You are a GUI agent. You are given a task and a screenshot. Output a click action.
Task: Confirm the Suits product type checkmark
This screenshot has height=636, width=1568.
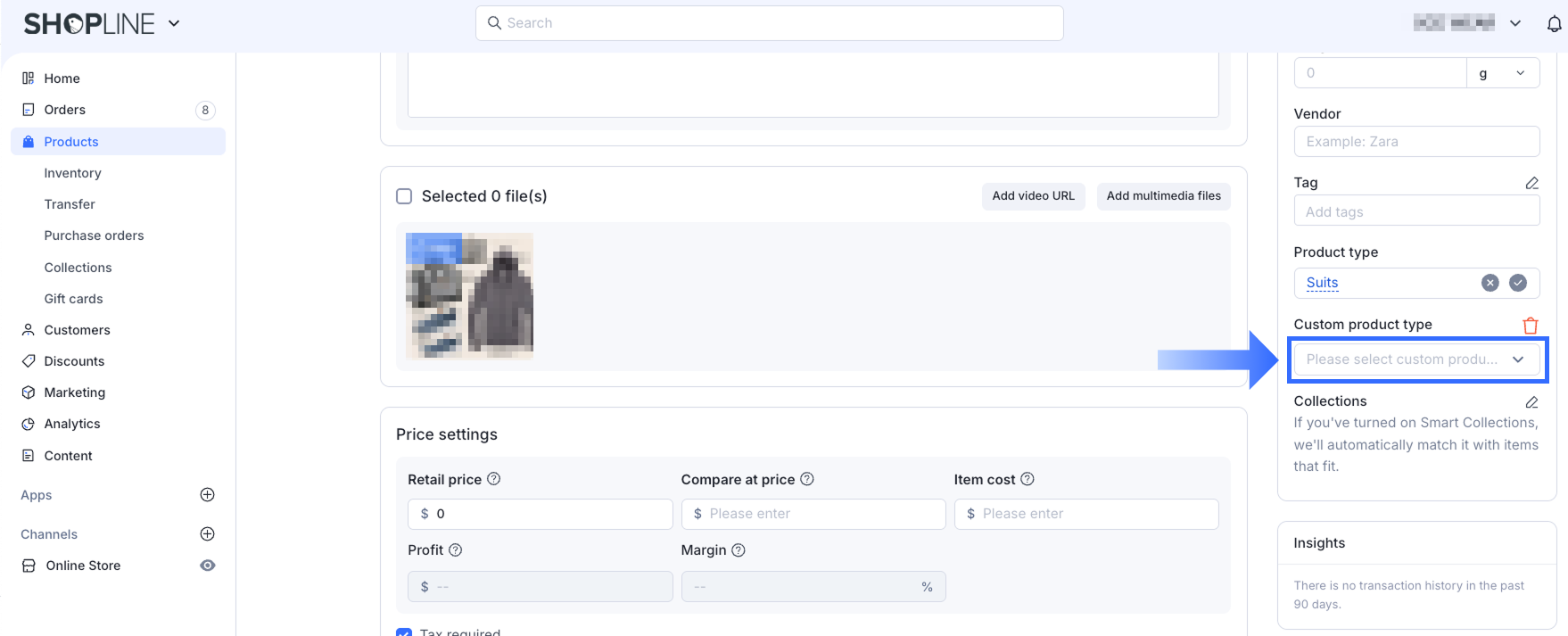pos(1518,283)
